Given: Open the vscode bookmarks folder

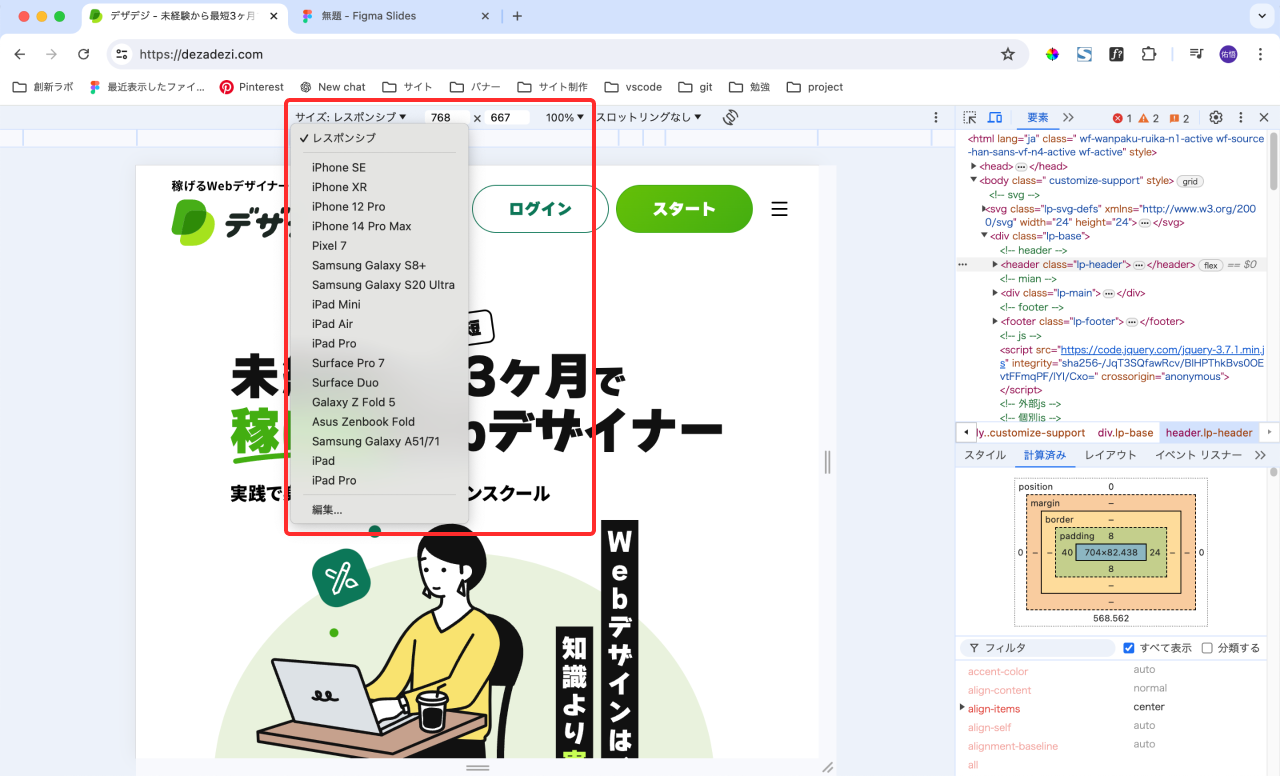Looking at the screenshot, I should tap(632, 87).
